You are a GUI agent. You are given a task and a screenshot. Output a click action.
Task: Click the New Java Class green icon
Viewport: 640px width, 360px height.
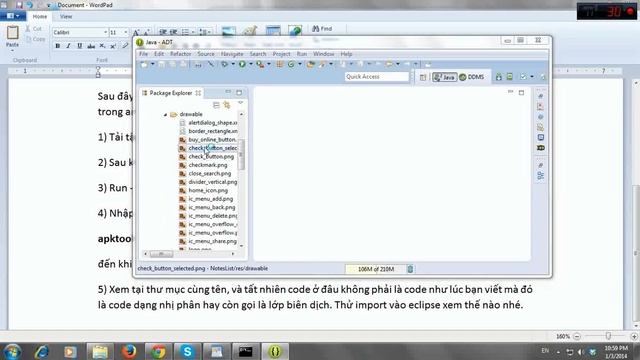point(291,64)
